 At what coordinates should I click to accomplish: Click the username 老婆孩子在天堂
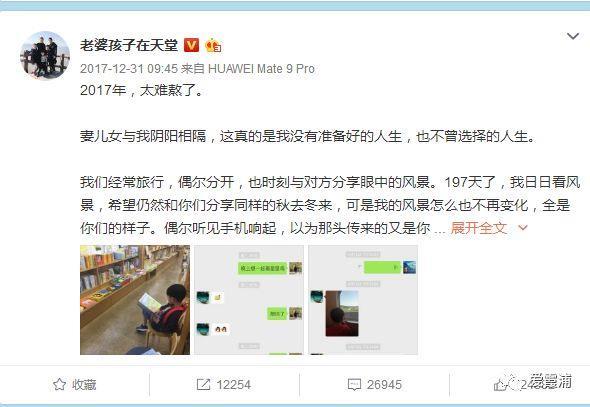coord(129,46)
